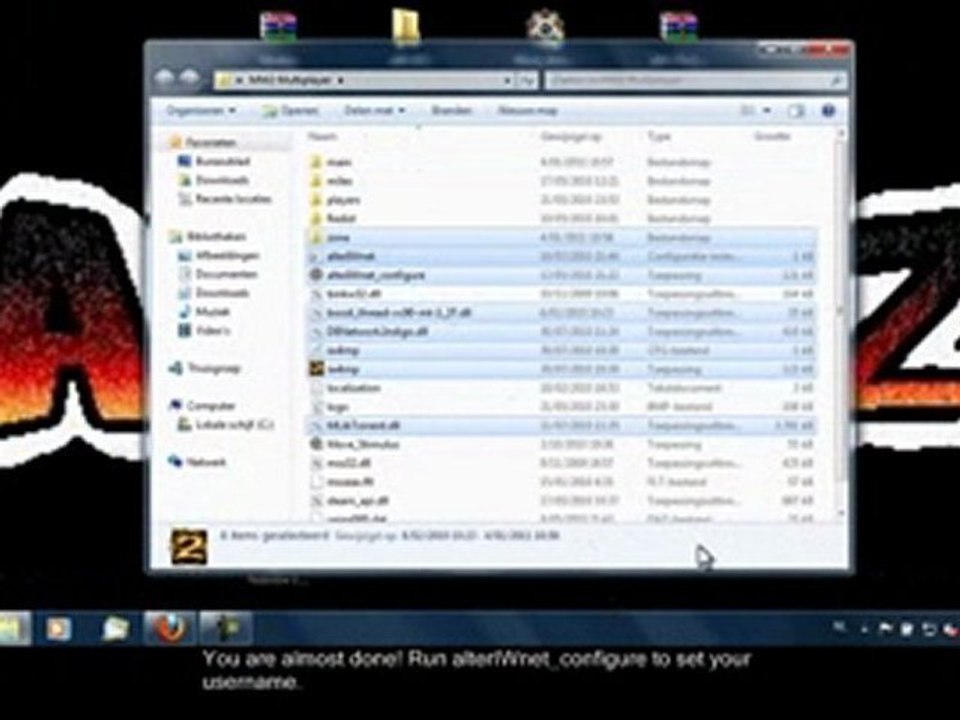Open the media player taskbar icon

pos(59,628)
